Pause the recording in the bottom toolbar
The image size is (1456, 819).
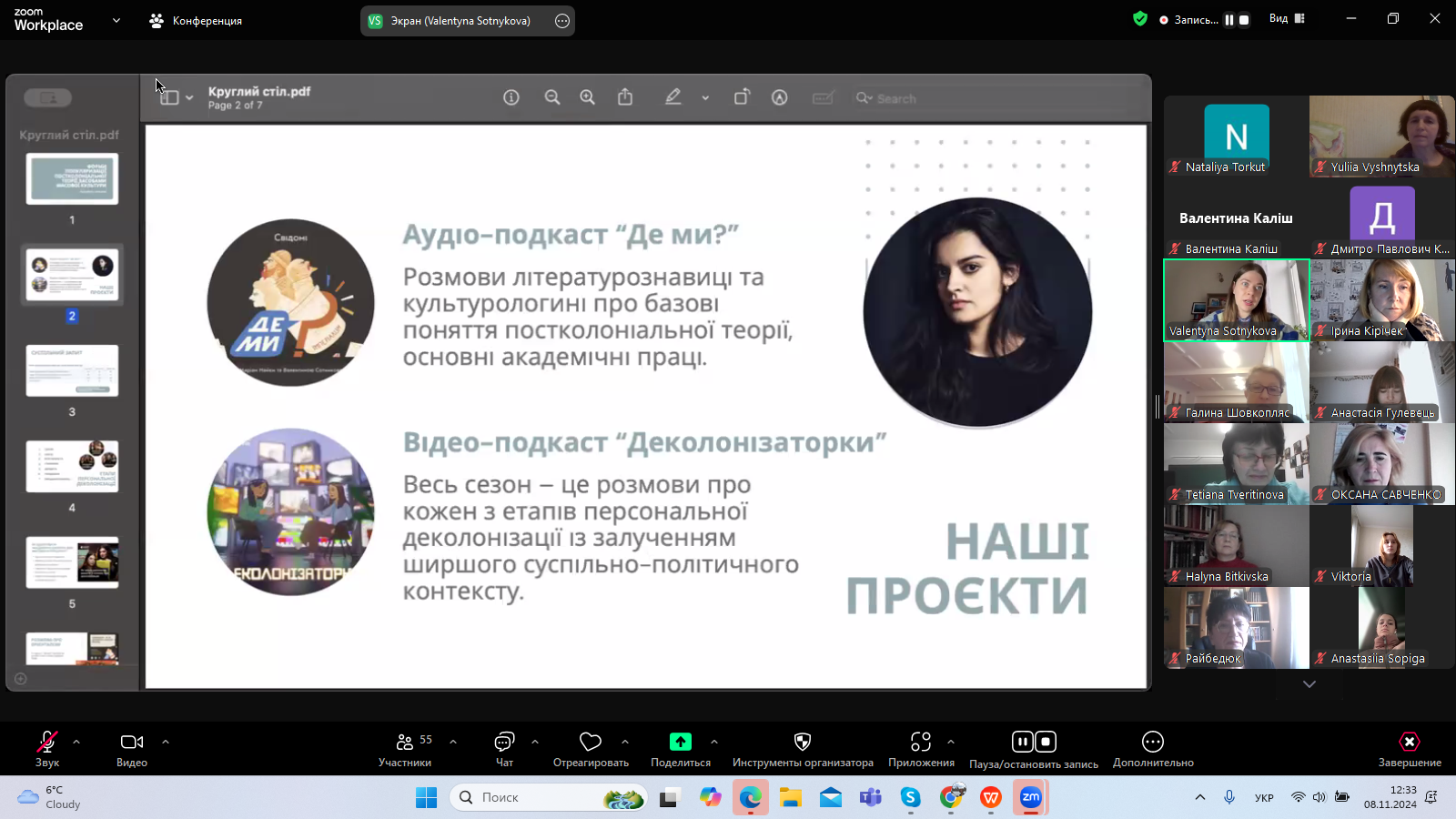[1023, 742]
